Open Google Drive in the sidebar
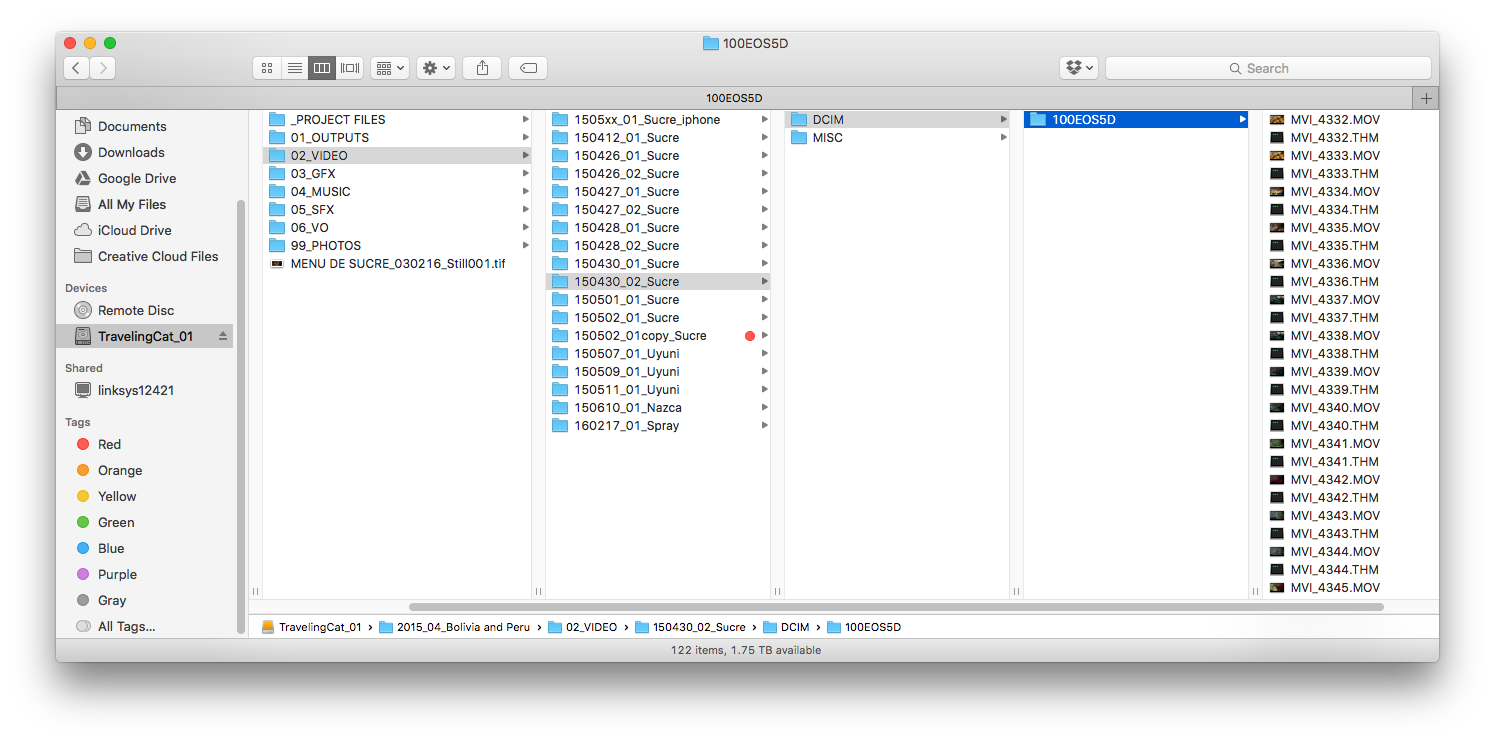Image resolution: width=1495 pixels, height=742 pixels. tap(137, 178)
